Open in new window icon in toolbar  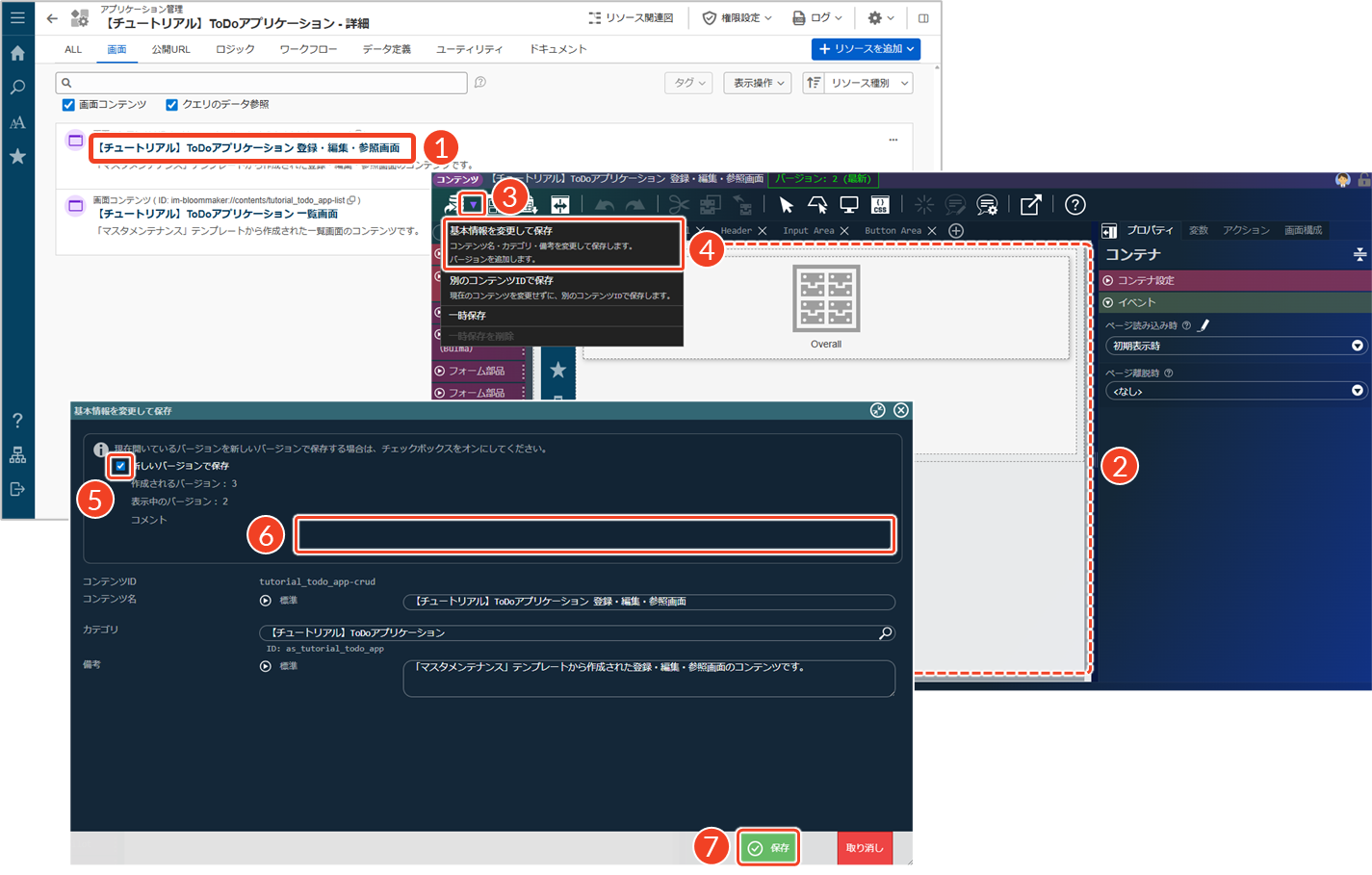[1030, 204]
